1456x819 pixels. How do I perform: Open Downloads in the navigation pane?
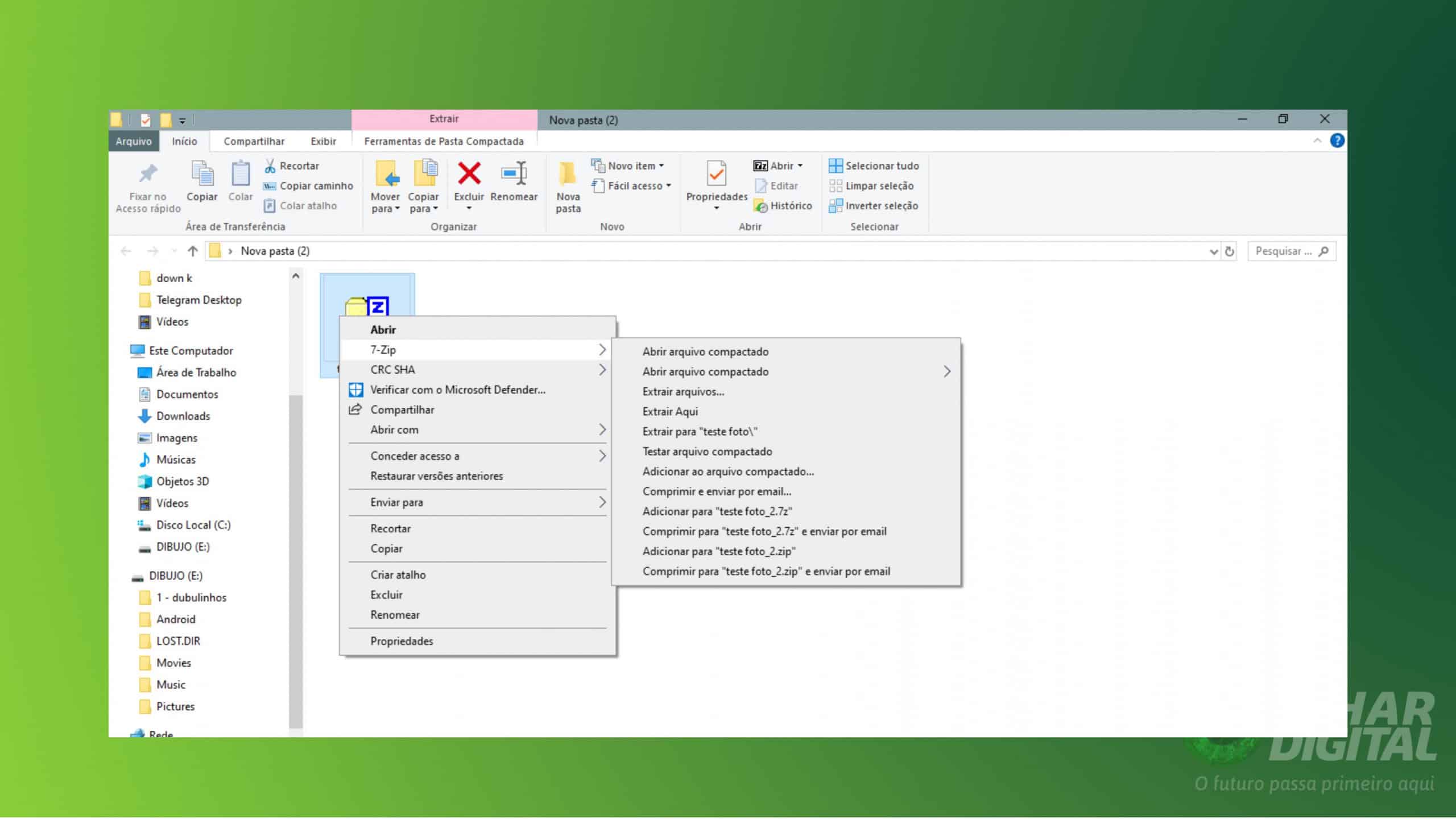pos(183,416)
